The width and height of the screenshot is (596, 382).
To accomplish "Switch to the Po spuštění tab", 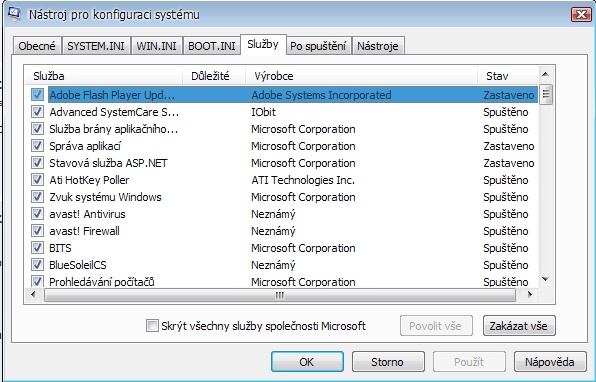I will pyautogui.click(x=318, y=46).
